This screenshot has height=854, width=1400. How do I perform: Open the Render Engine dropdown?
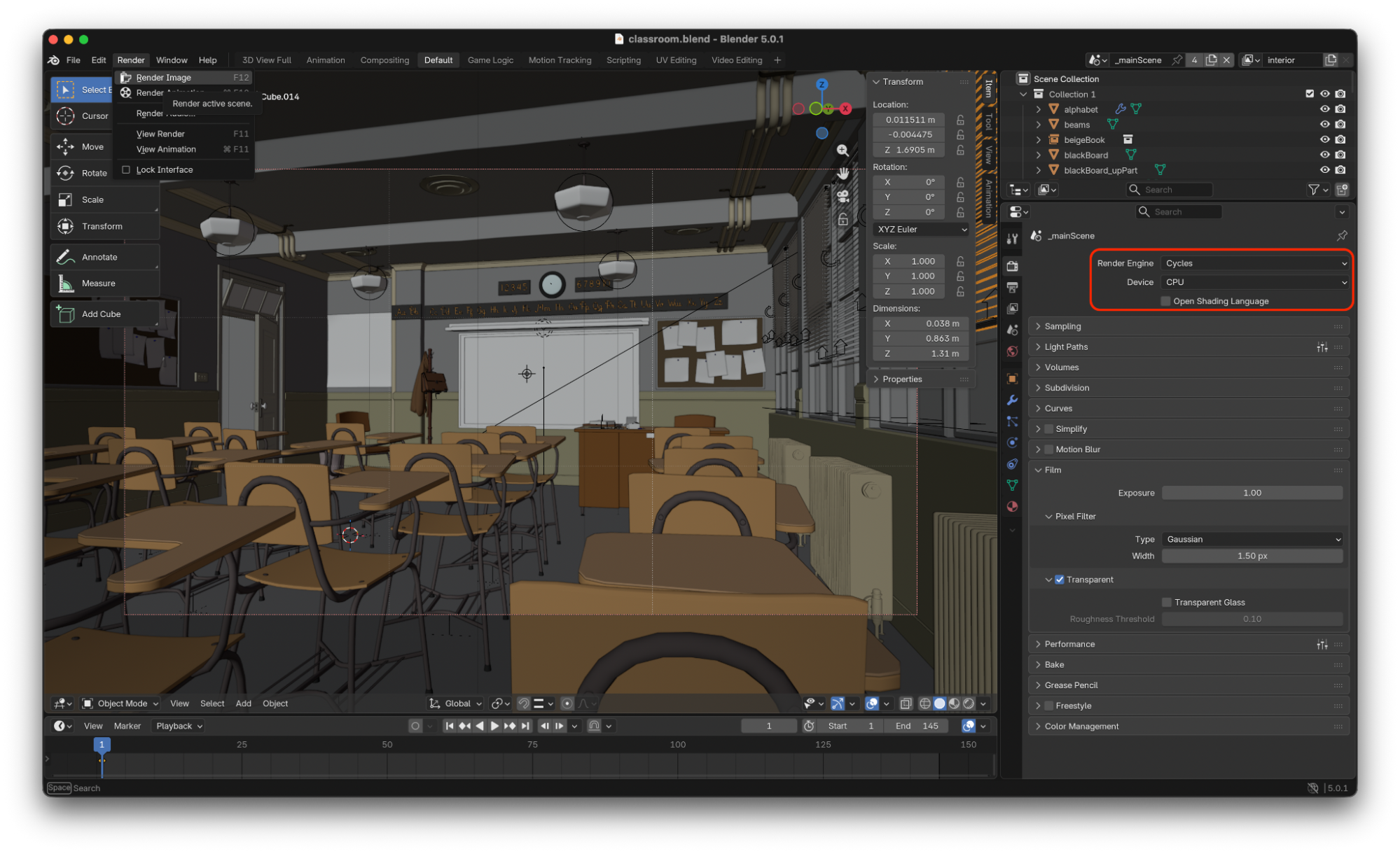click(1254, 263)
